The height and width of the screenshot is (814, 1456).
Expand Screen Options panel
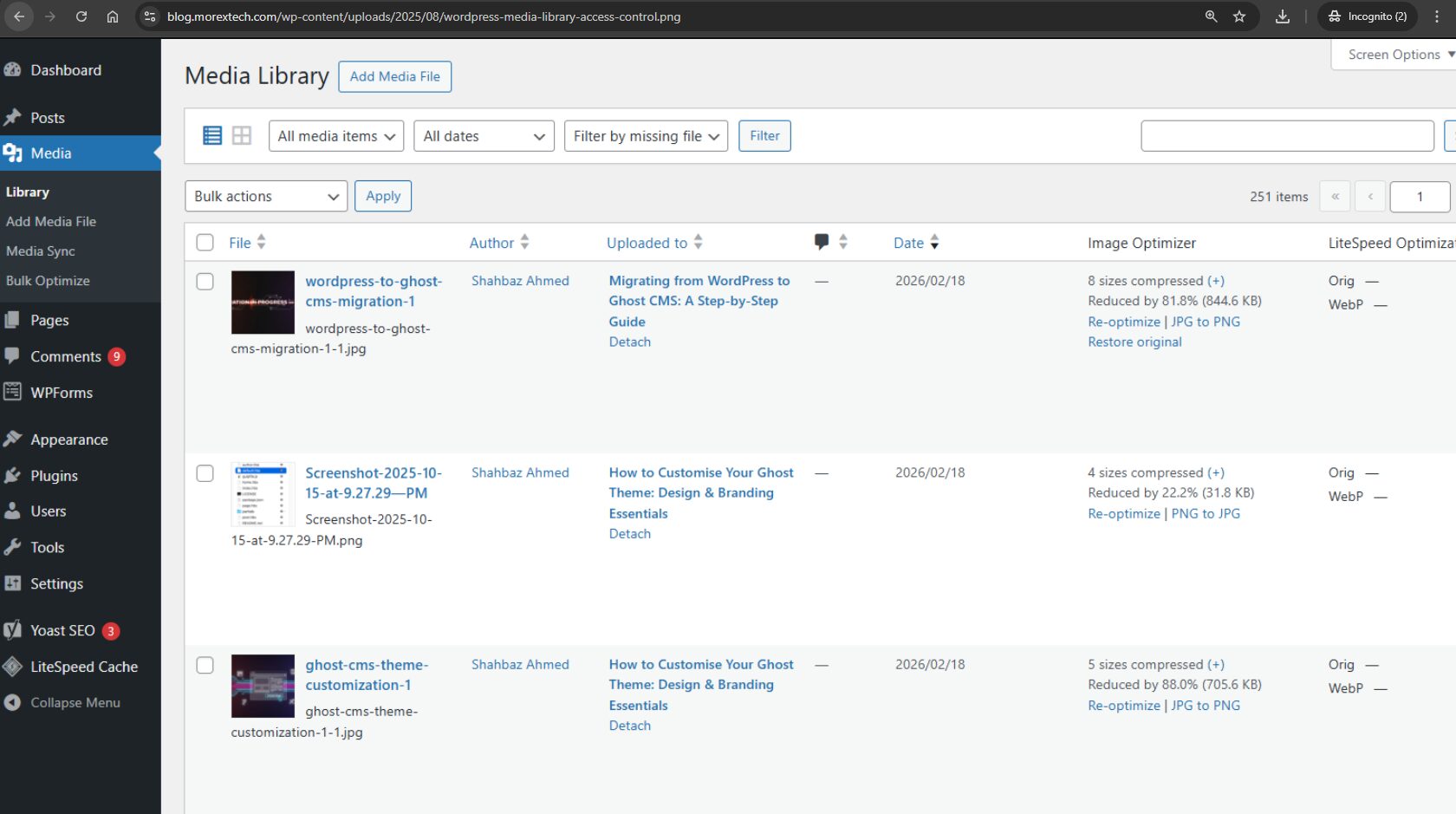pyautogui.click(x=1394, y=54)
